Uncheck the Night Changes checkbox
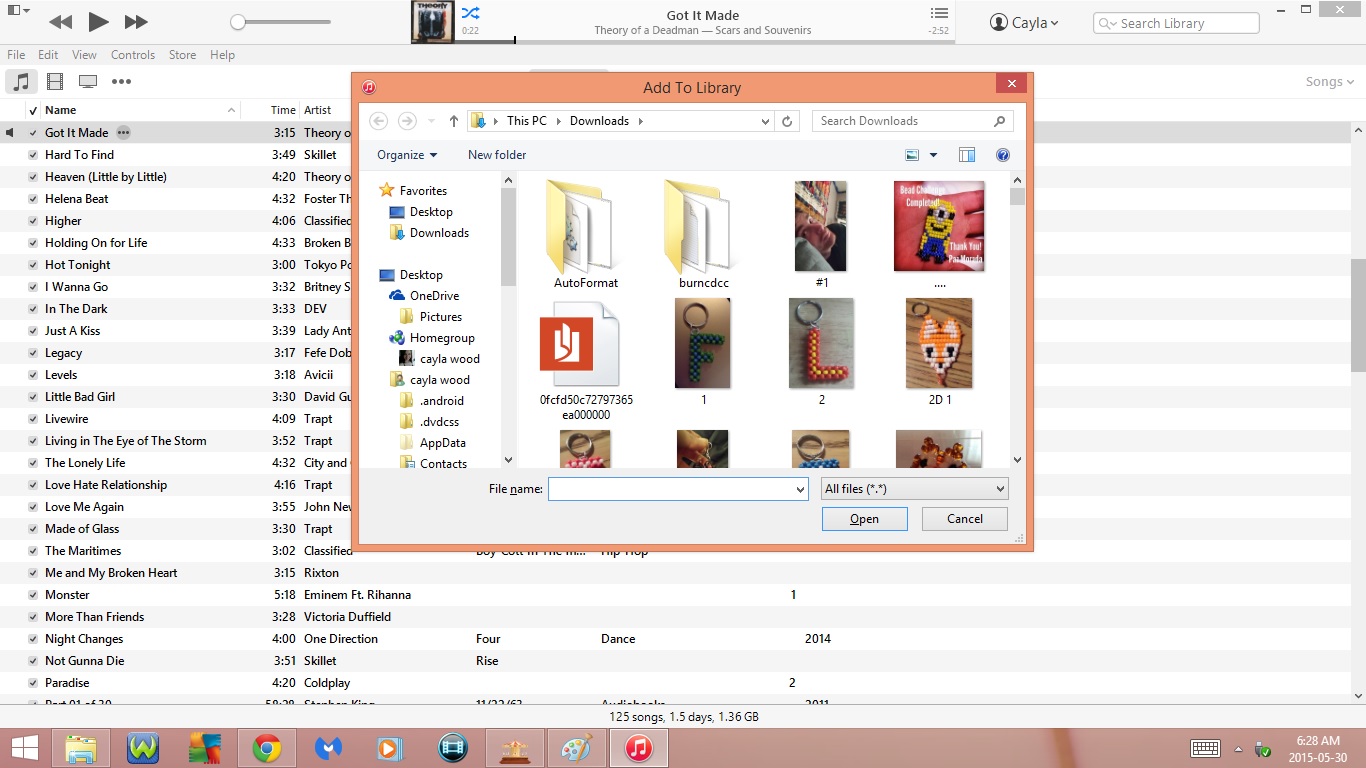The width and height of the screenshot is (1366, 768). [x=33, y=639]
